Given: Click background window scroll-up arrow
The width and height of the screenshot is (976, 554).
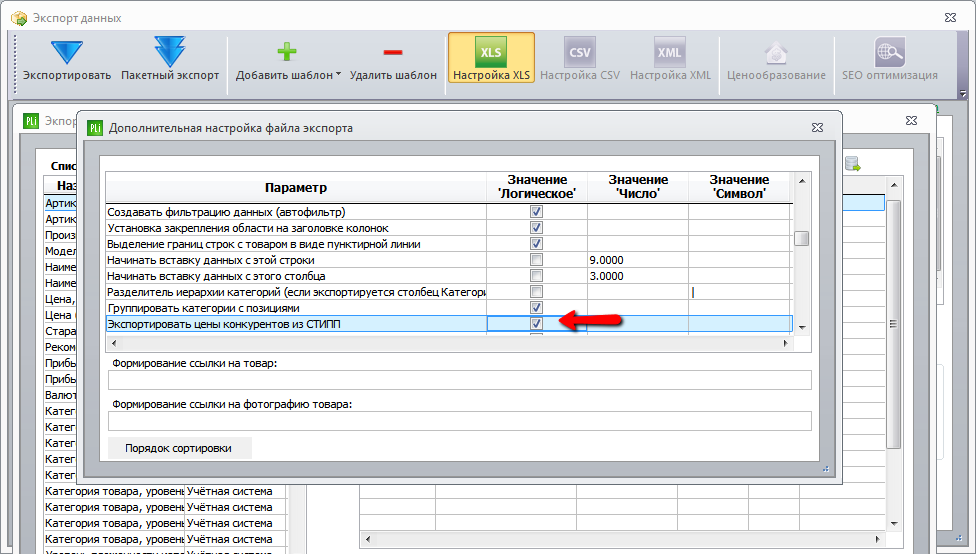Looking at the screenshot, I should coord(894,185).
